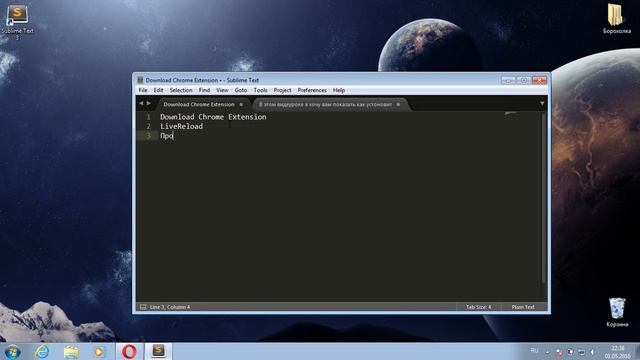Open the Find menu
Image resolution: width=640 pixels, height=360 pixels.
(204, 90)
